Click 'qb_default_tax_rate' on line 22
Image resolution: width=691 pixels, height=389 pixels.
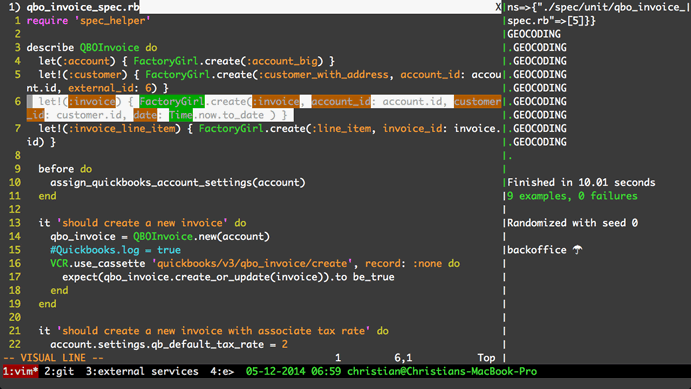coord(208,345)
